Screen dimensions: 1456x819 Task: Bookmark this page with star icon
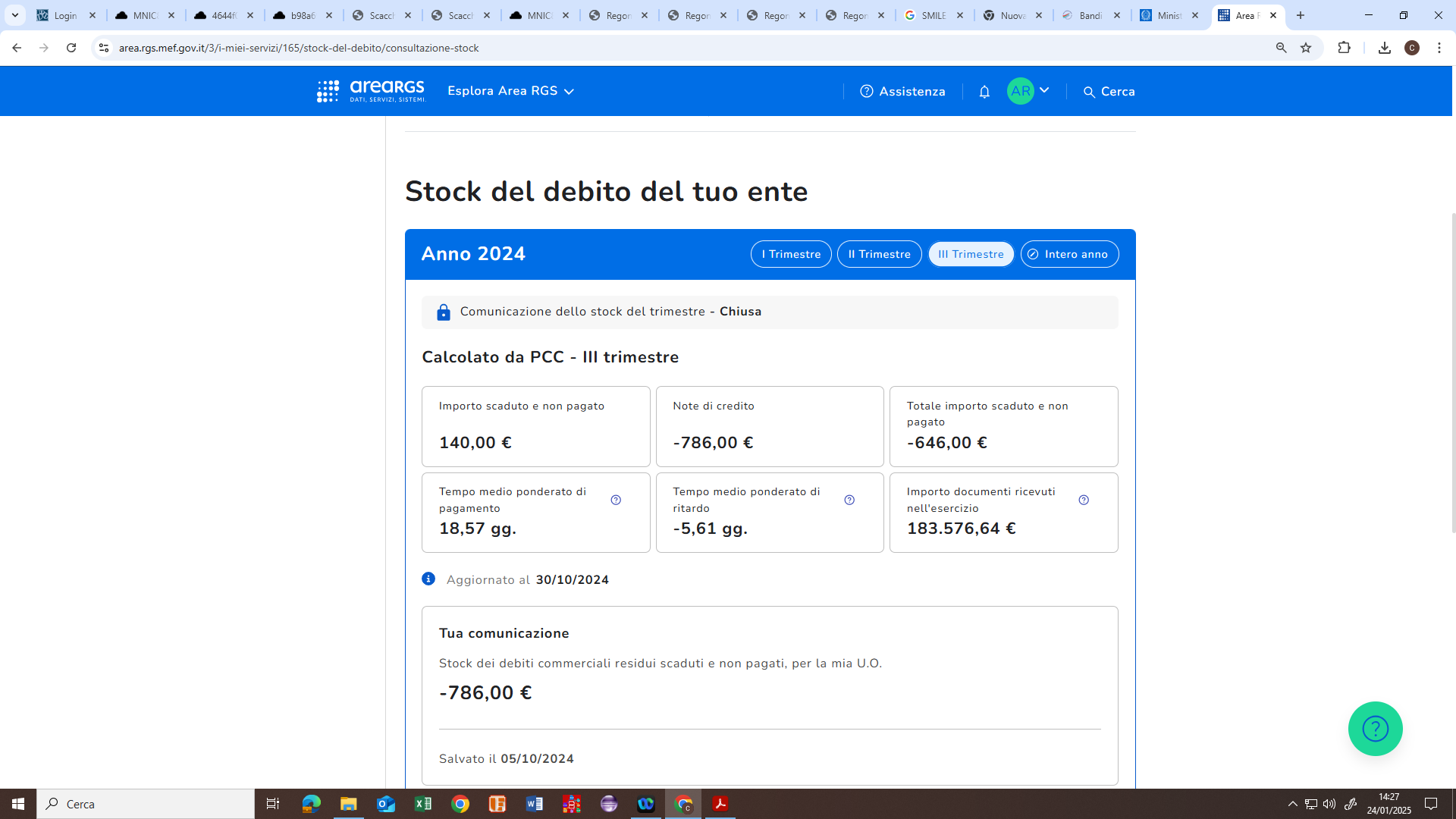tap(1306, 48)
